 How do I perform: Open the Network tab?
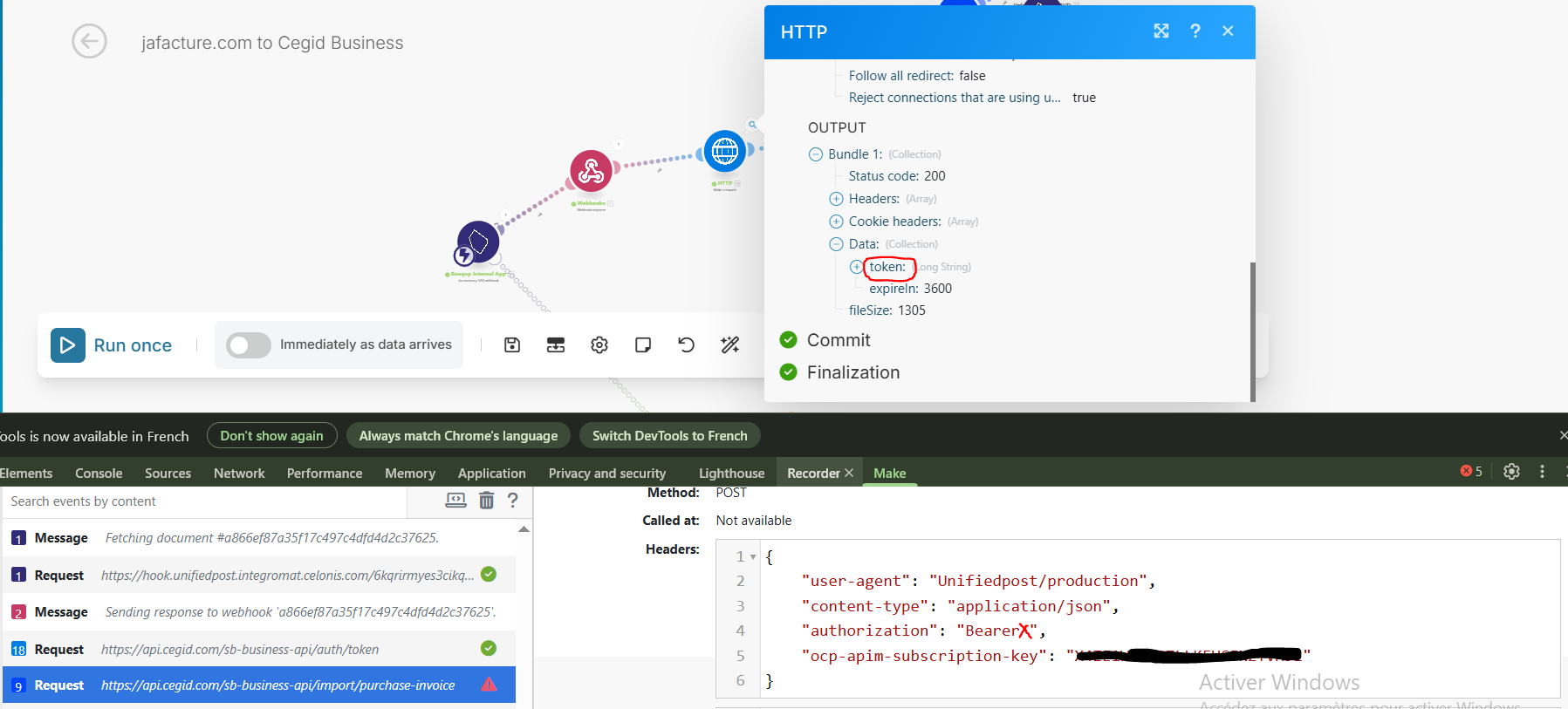pos(239,474)
